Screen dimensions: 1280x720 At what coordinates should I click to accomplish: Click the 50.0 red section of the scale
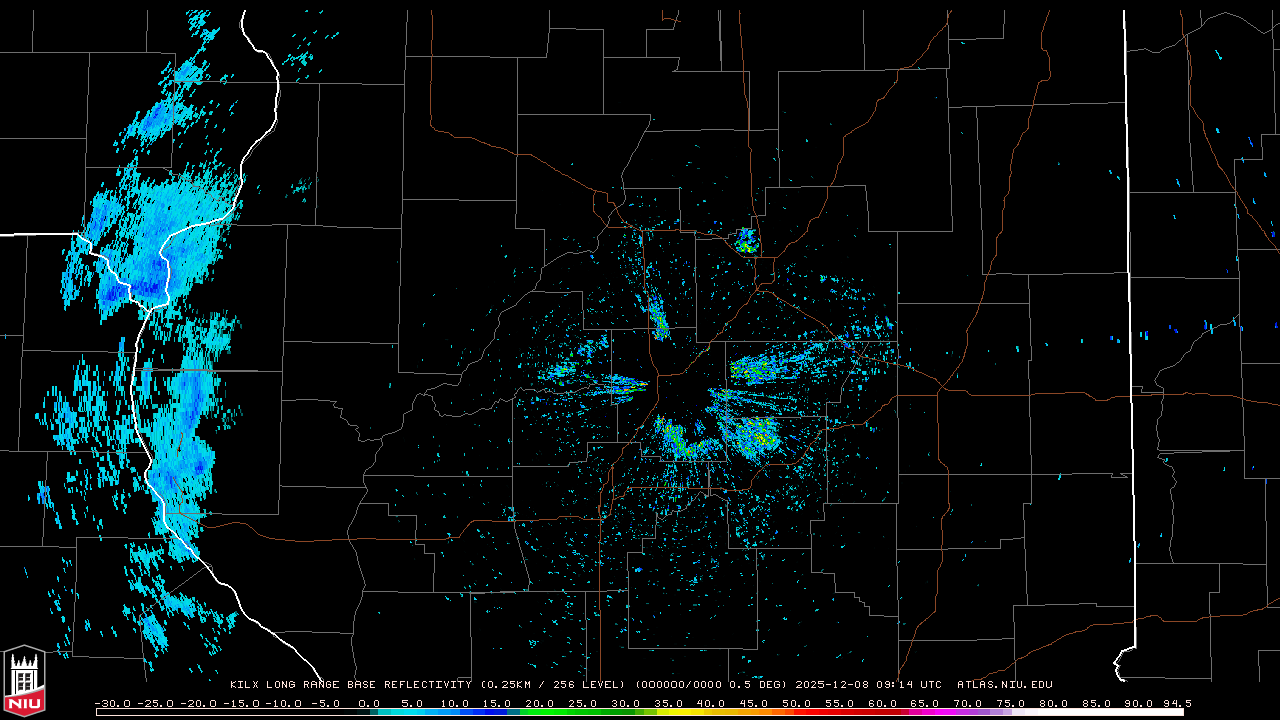point(796,704)
